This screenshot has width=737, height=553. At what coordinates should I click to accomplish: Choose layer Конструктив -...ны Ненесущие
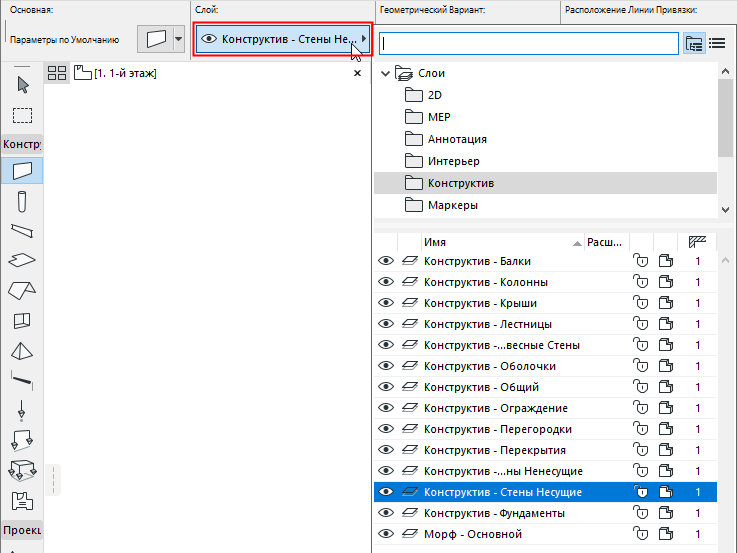pos(545,471)
